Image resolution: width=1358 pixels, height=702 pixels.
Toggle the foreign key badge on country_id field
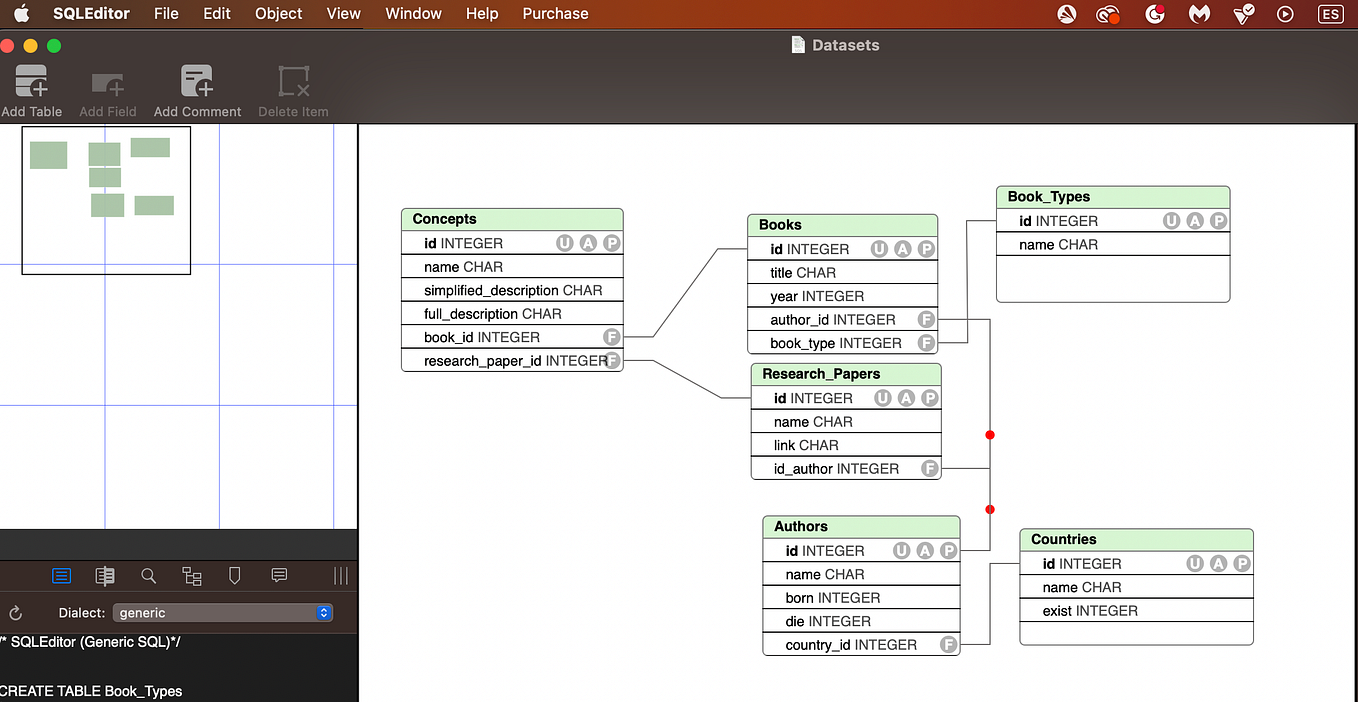[x=947, y=644]
